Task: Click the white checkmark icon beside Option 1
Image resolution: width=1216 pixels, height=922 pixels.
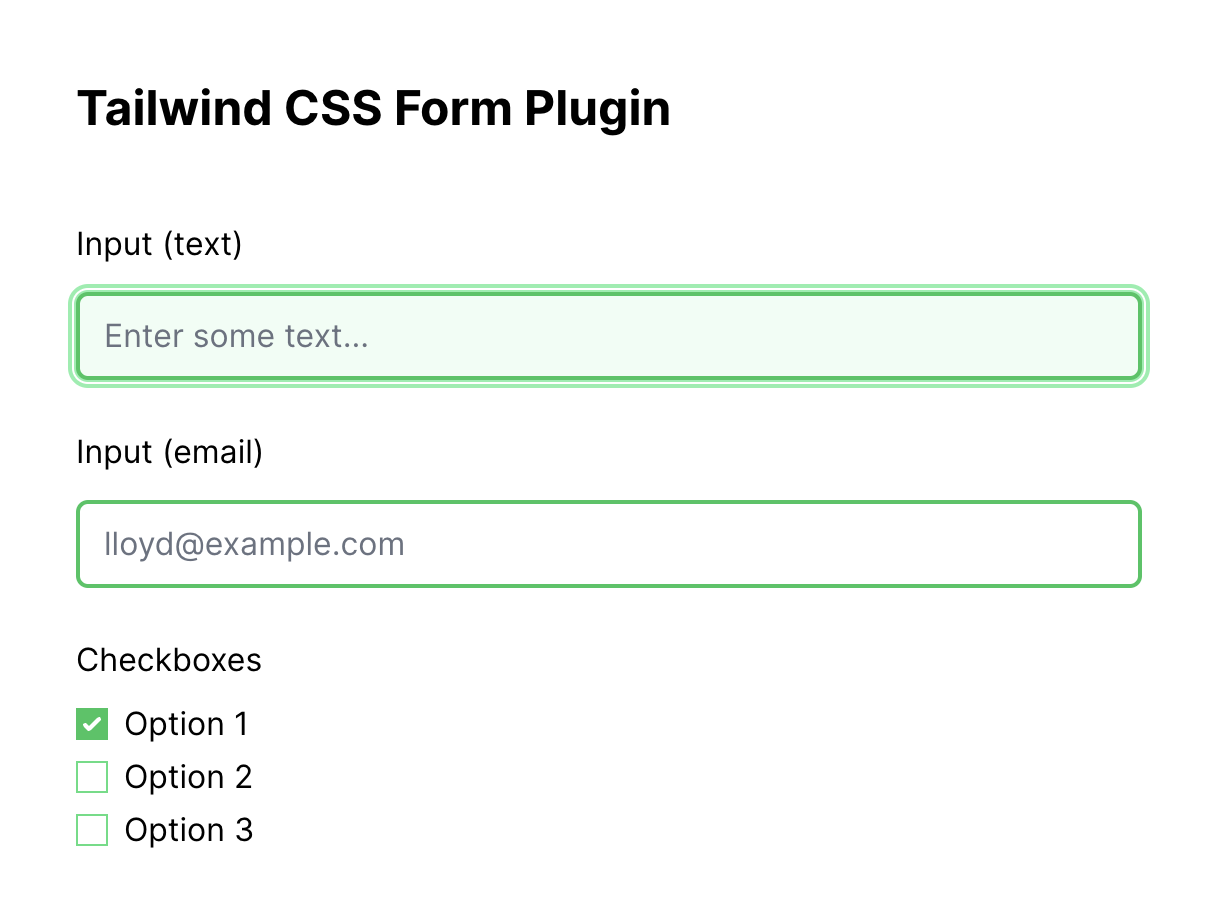Action: pos(92,724)
